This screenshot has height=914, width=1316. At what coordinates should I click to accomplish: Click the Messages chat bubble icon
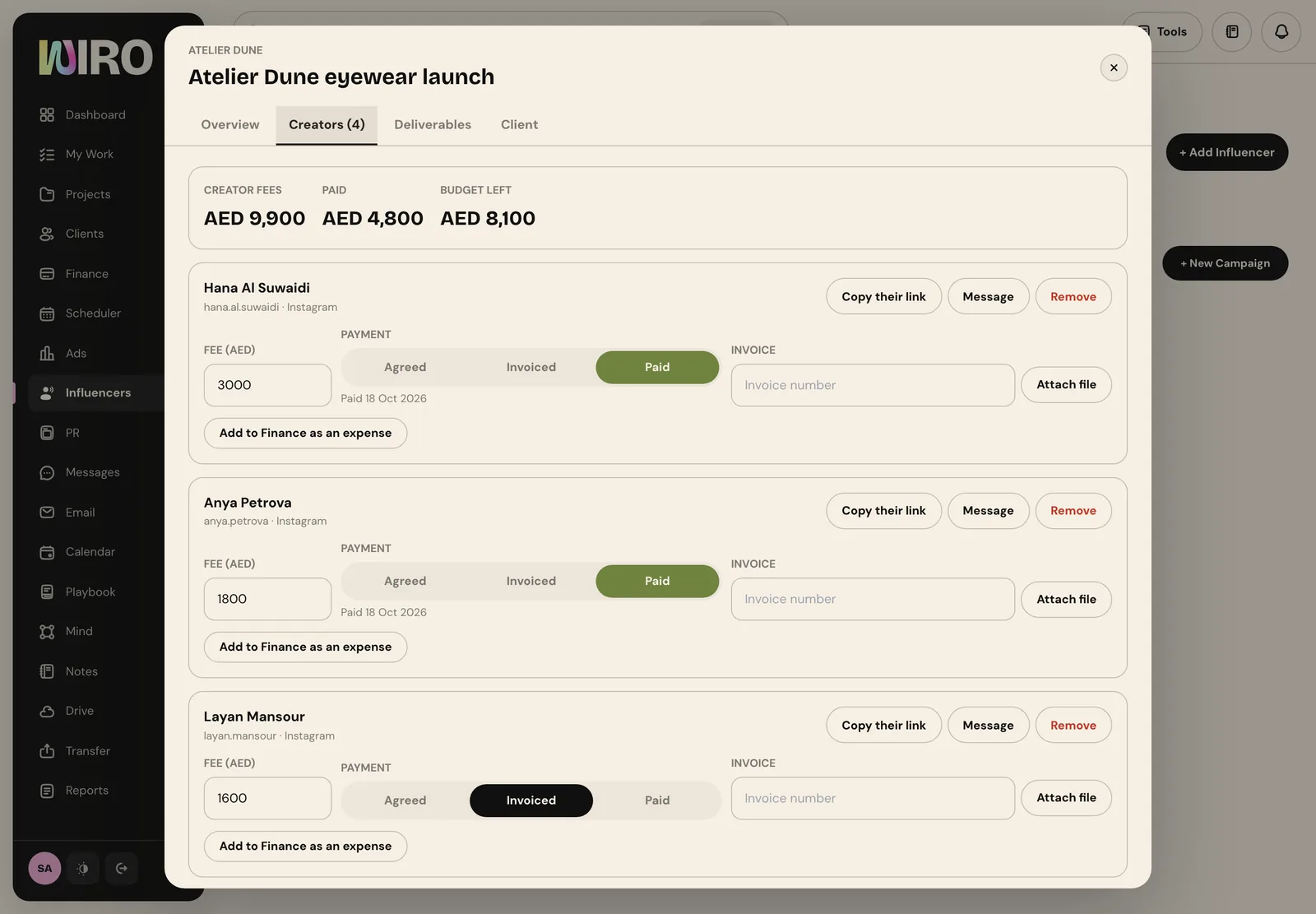click(x=47, y=472)
